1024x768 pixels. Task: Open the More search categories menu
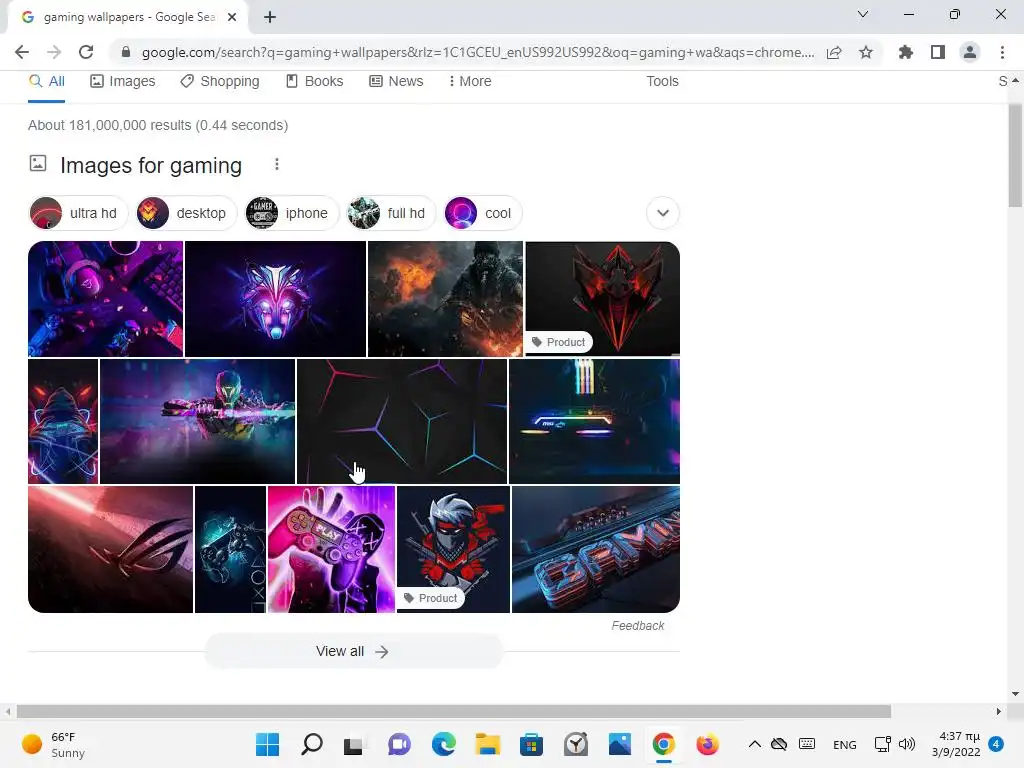470,82
